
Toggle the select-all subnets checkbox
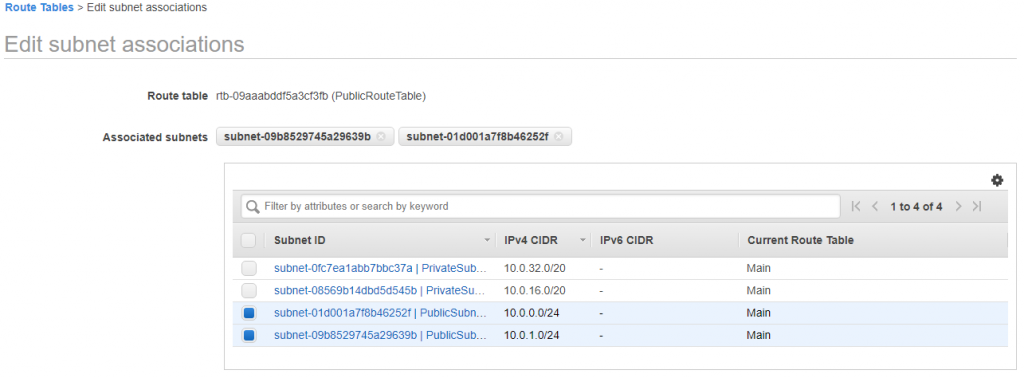click(x=248, y=240)
